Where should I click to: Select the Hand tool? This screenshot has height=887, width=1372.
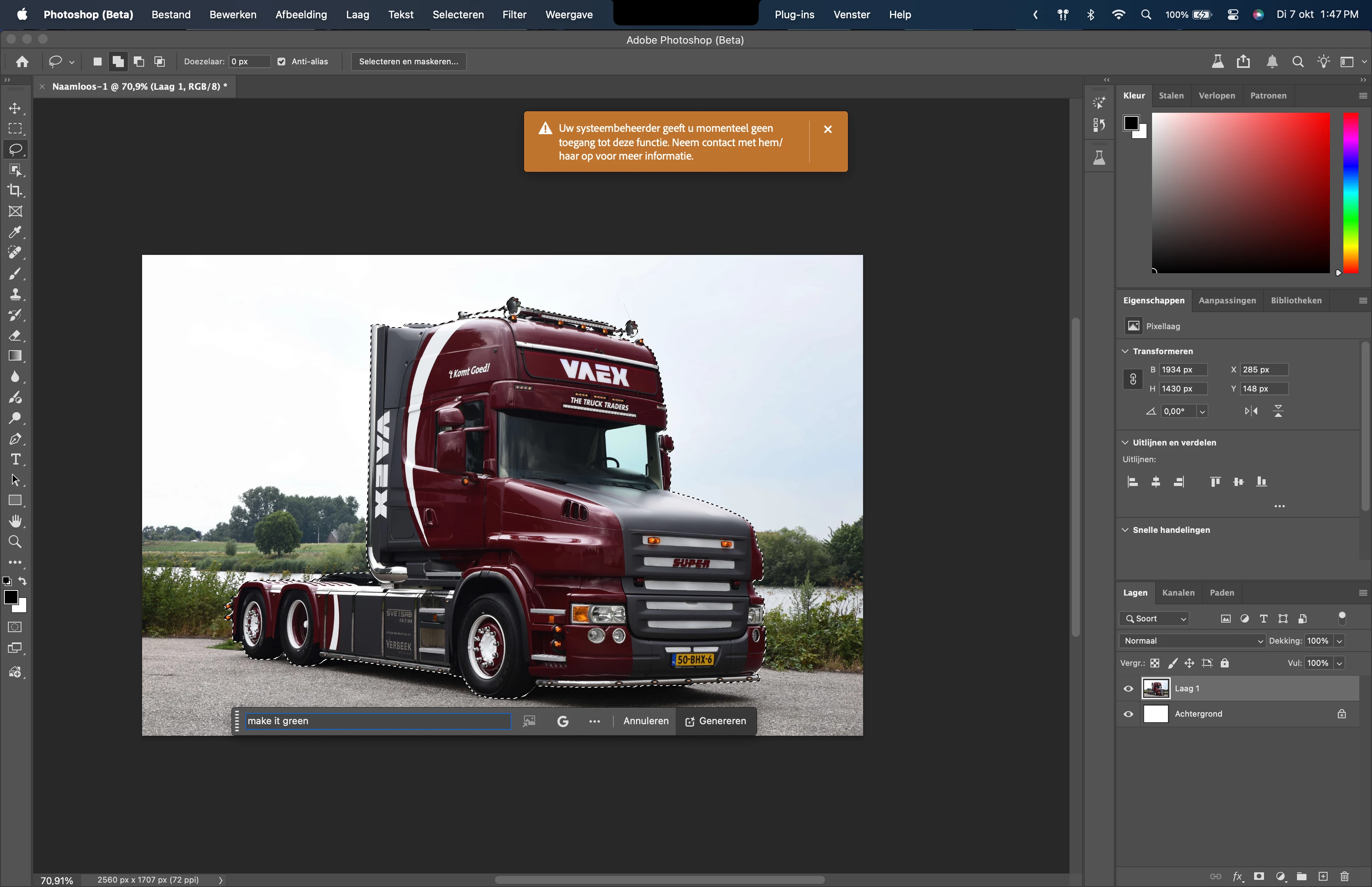[x=15, y=521]
